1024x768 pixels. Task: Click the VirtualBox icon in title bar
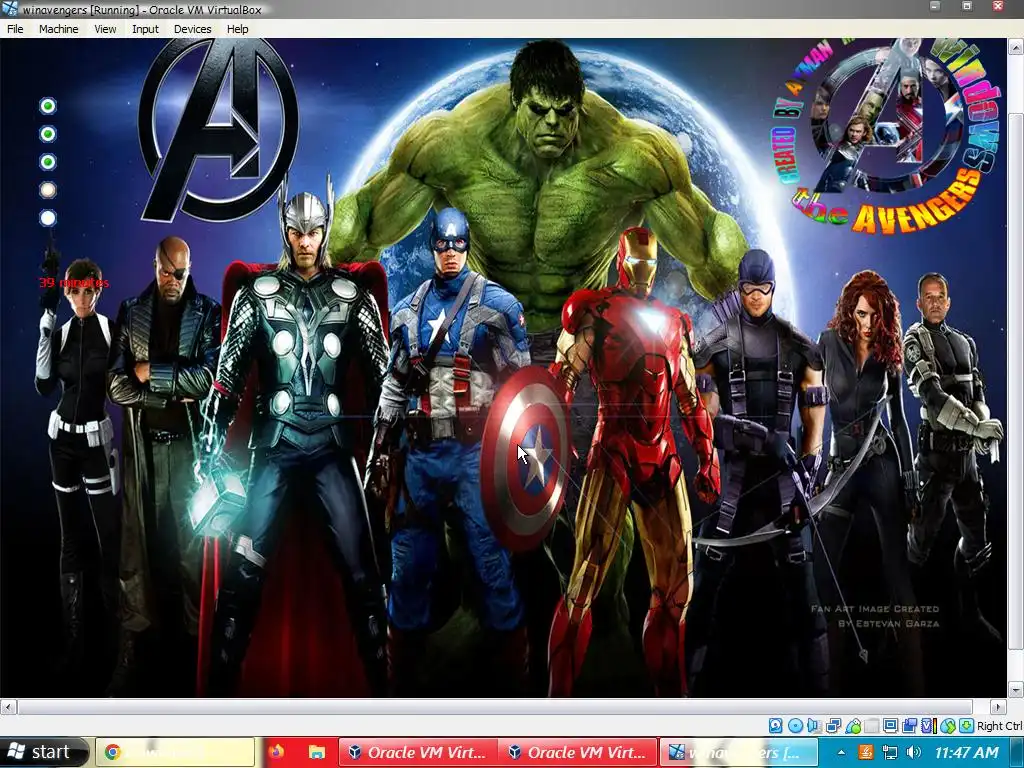[x=9, y=9]
